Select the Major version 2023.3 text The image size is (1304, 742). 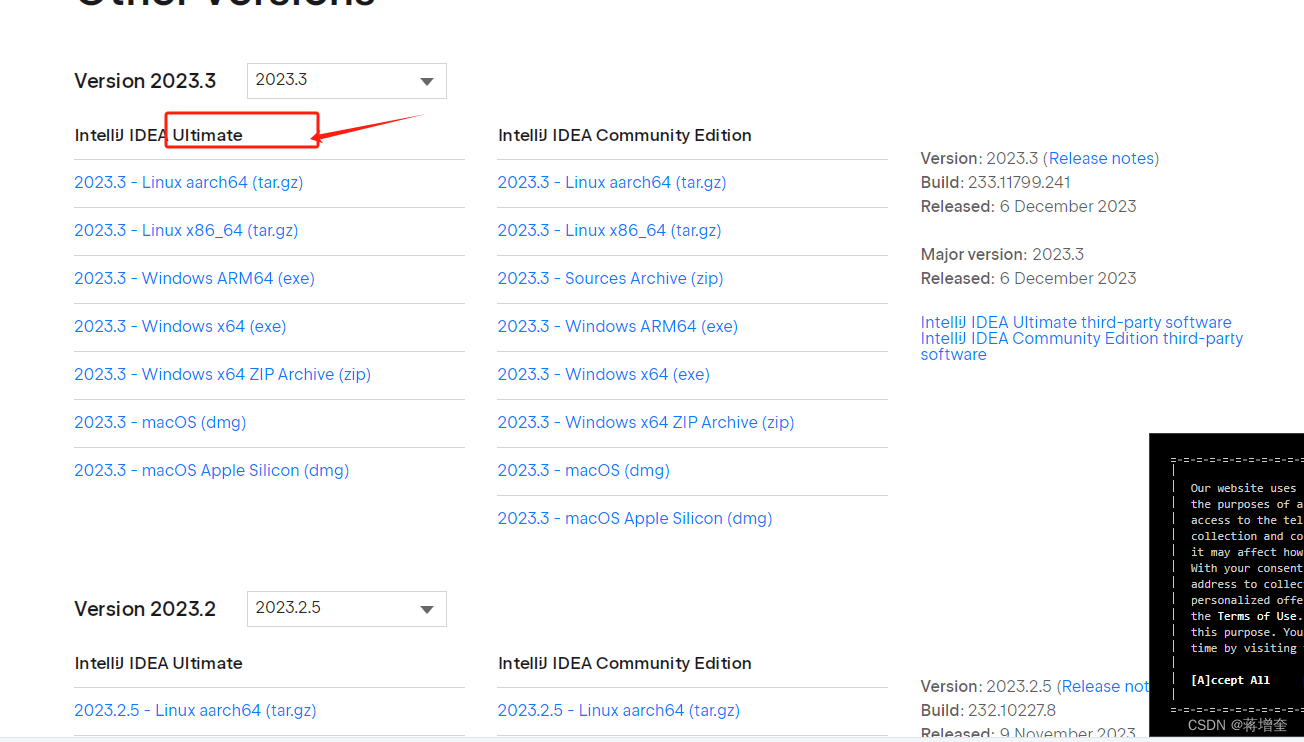tap(1003, 254)
